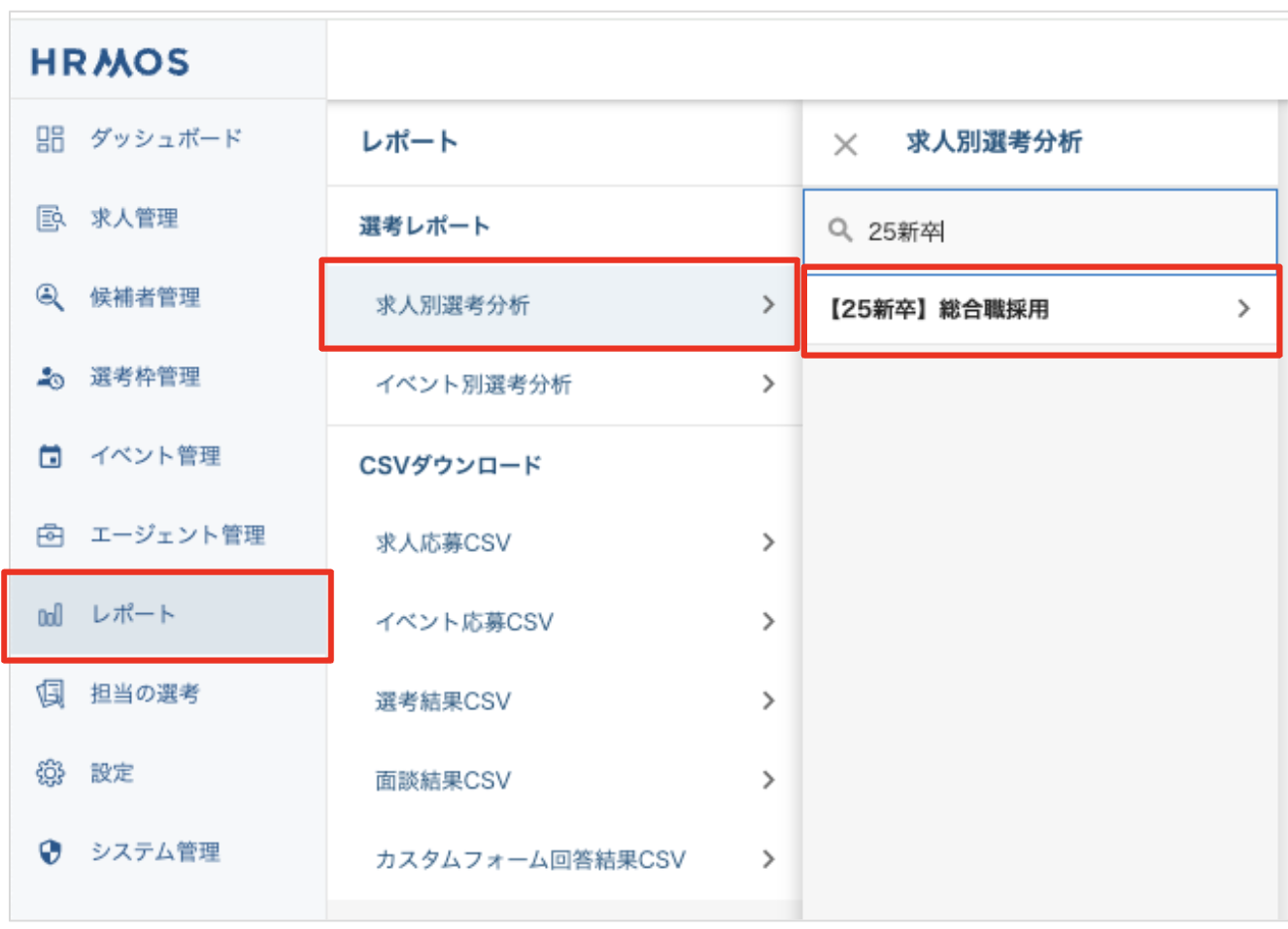Click the 候補者管理 person search icon
This screenshot has width=1288, height=929.
[50, 297]
